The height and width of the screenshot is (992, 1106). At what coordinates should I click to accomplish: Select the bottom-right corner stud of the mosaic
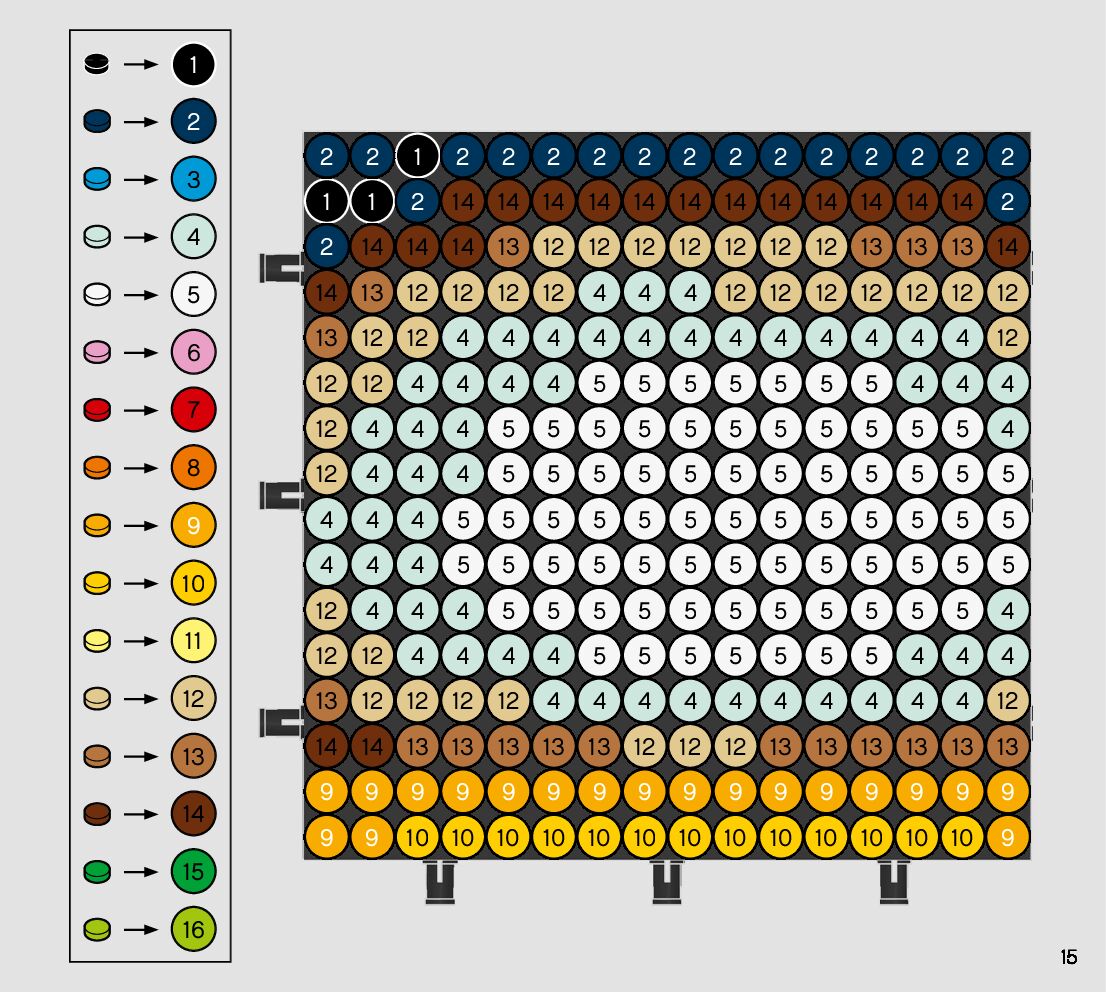(x=1007, y=836)
